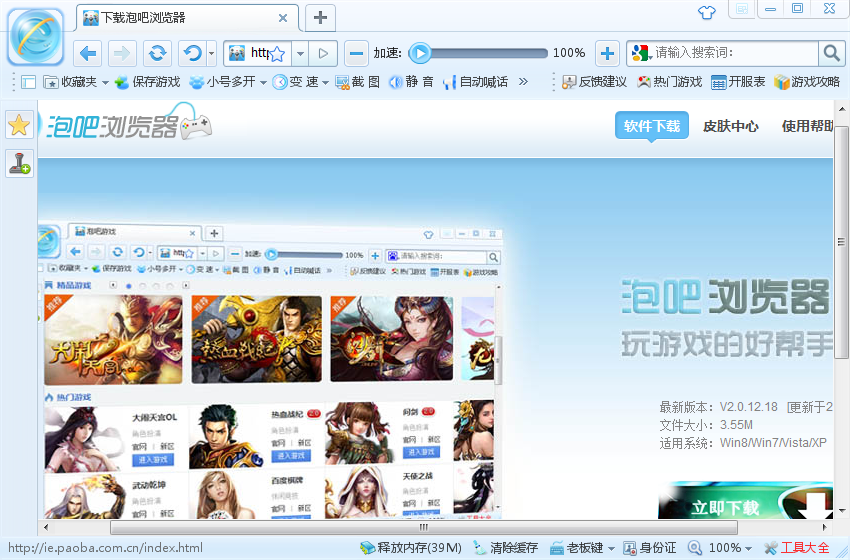Open 工具大全 toolbox
The image size is (850, 560).
click(x=797, y=548)
